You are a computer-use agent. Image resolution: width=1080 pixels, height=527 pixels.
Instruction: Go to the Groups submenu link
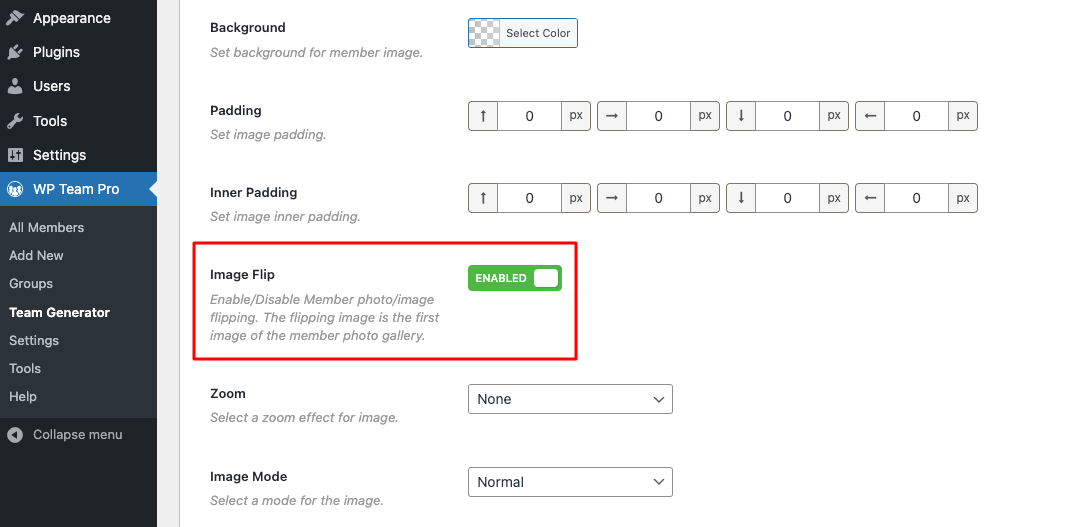click(31, 284)
